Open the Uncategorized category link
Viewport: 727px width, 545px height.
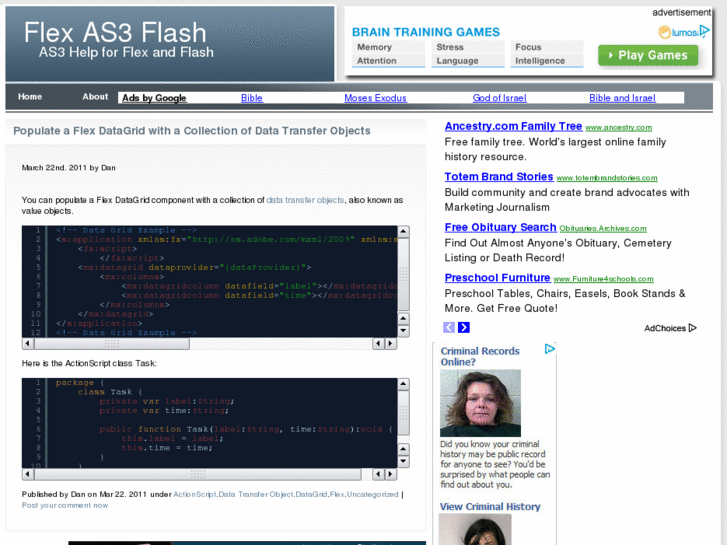(373, 494)
